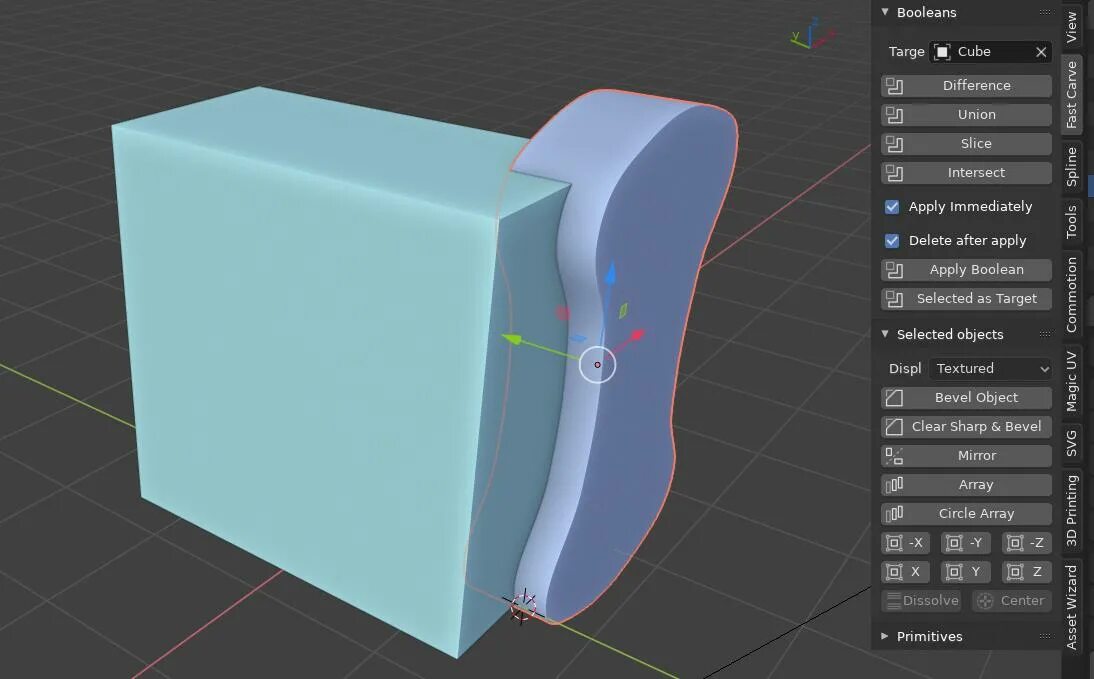The height and width of the screenshot is (679, 1094).
Task: Switch to the Tools sidebar tab
Action: click(x=1072, y=222)
